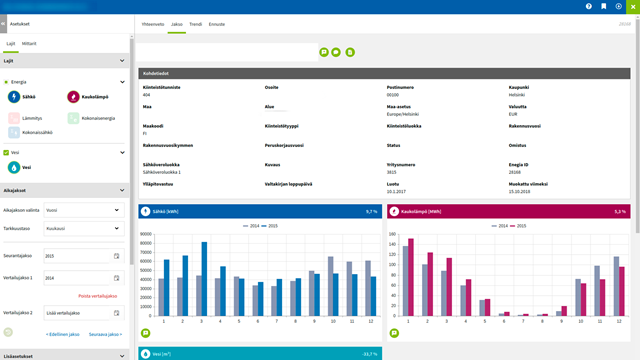Viewport: 640px width, 360px height.
Task: Open calendar picker for Vertailujakso 2
Action: pos(116,313)
